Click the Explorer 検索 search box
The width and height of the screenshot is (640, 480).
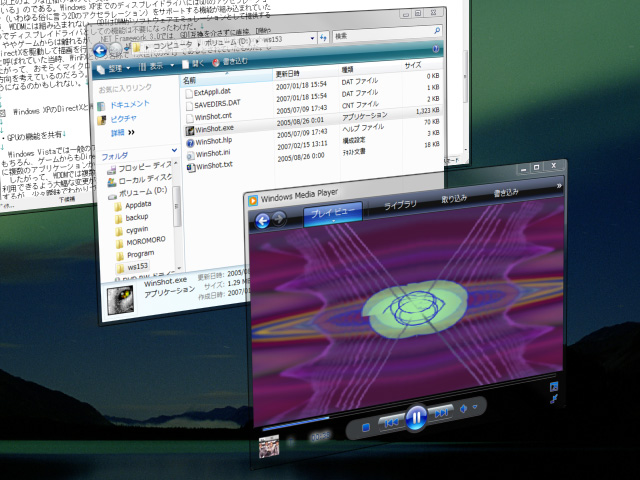387,33
